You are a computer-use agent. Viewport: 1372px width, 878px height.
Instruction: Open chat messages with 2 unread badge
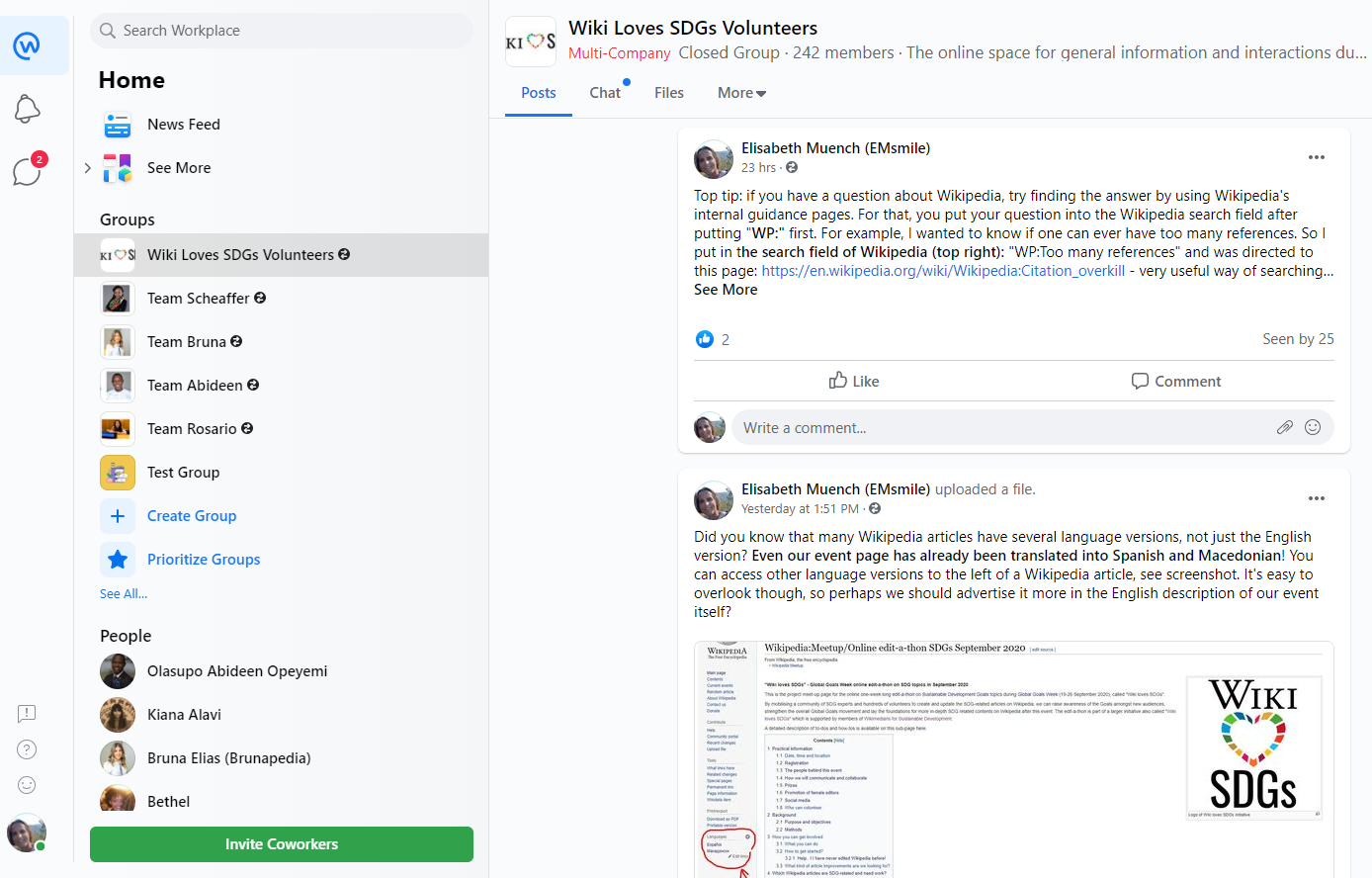28,172
